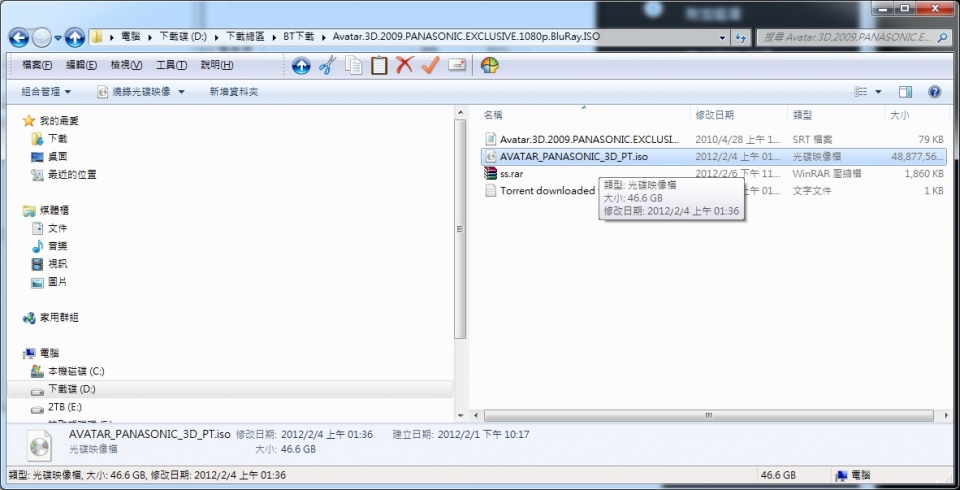This screenshot has height=490, width=960.
Task: Click the Forward navigation arrow
Action: click(x=42, y=38)
